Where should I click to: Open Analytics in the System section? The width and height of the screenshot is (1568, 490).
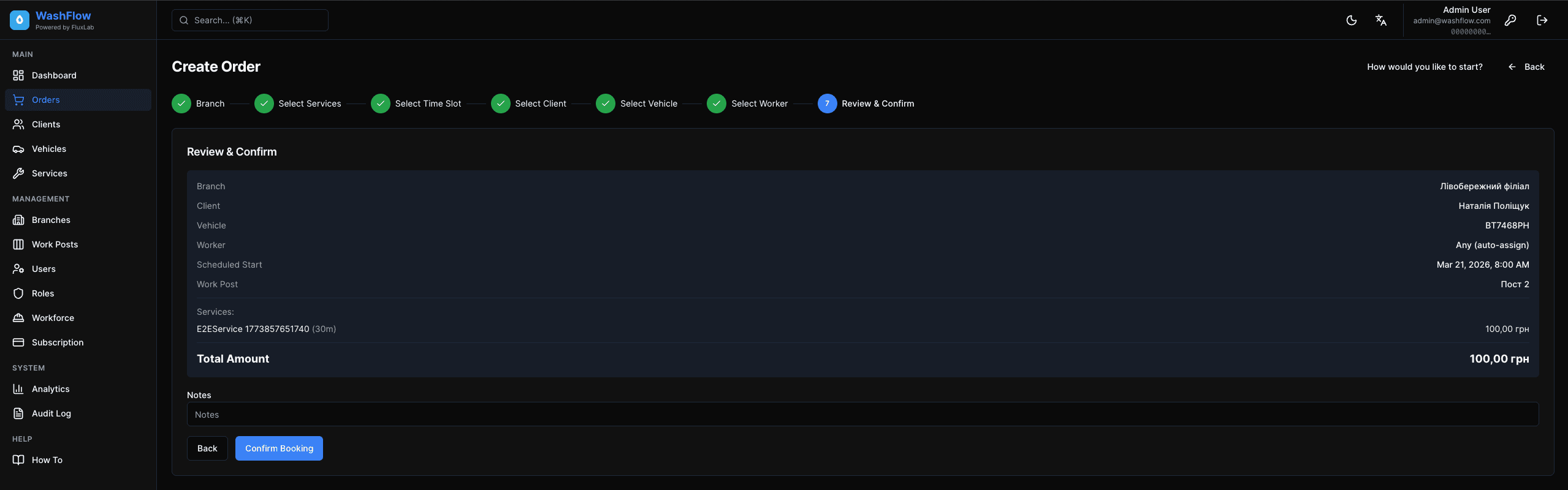point(50,389)
